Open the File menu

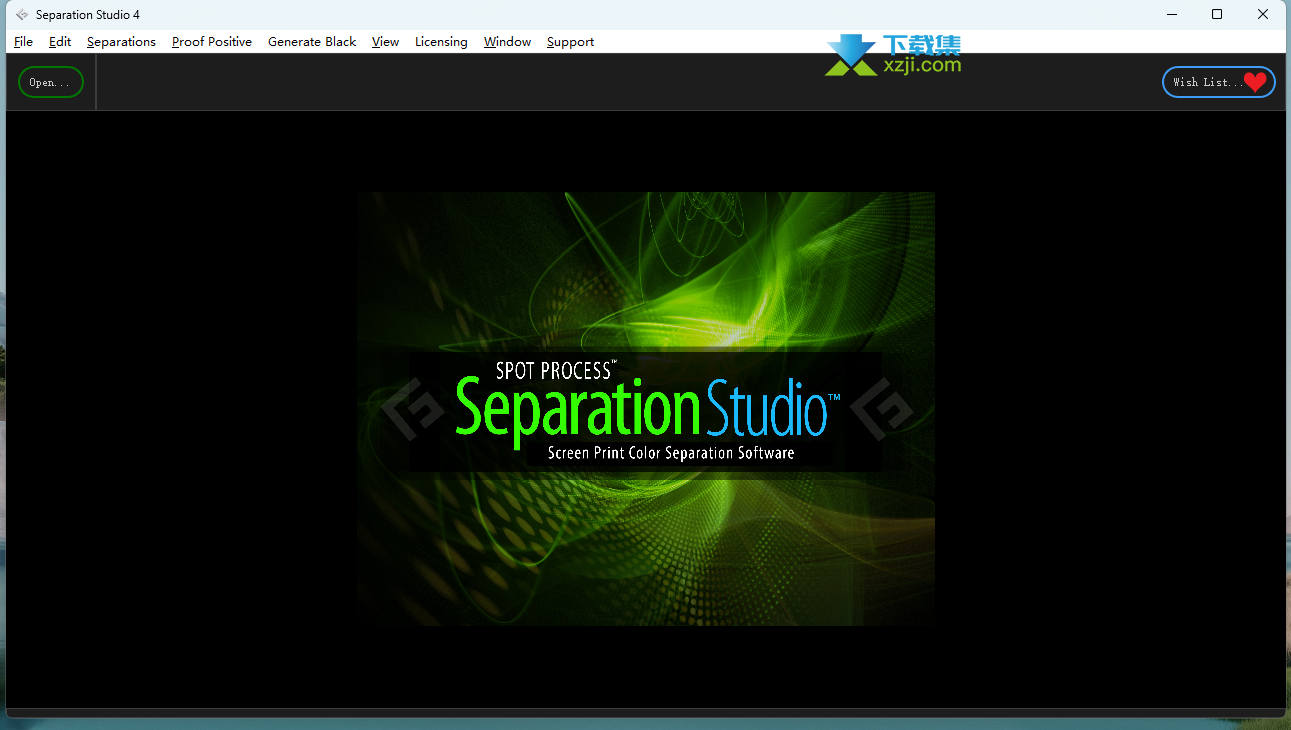coord(23,42)
